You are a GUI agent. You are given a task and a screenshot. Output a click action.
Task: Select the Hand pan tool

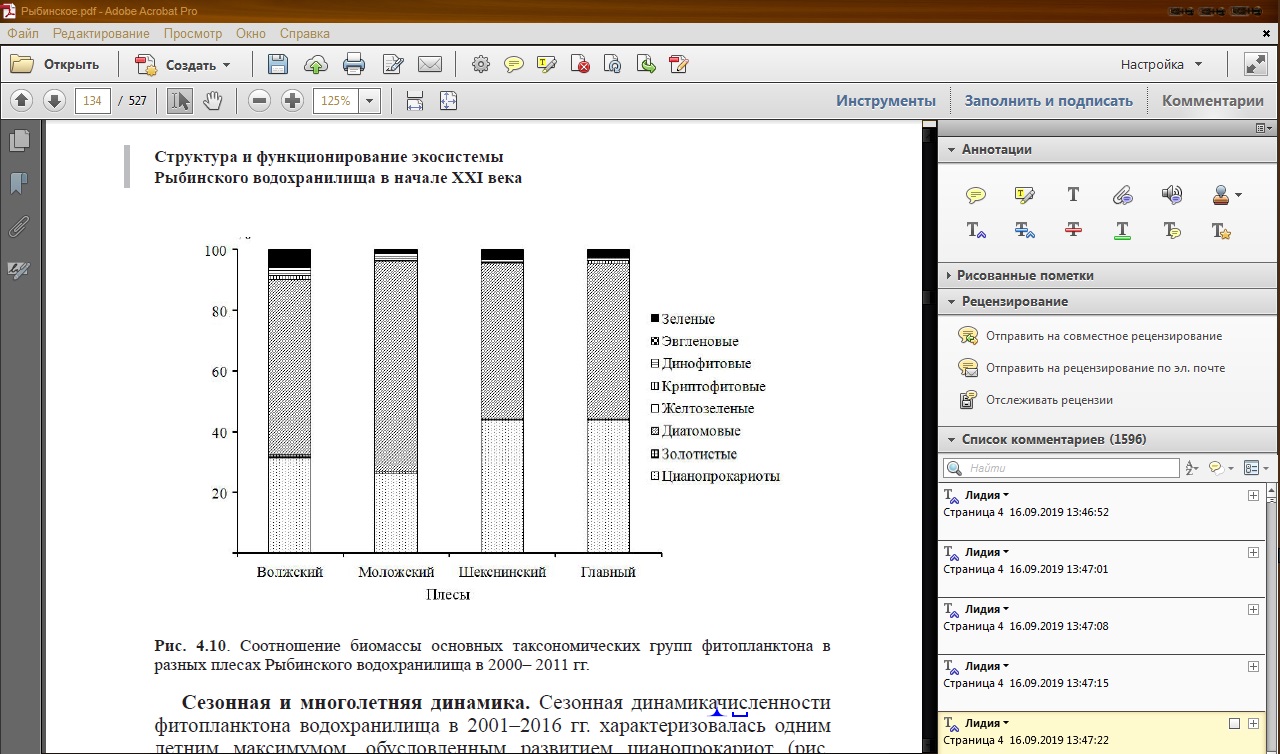[212, 101]
